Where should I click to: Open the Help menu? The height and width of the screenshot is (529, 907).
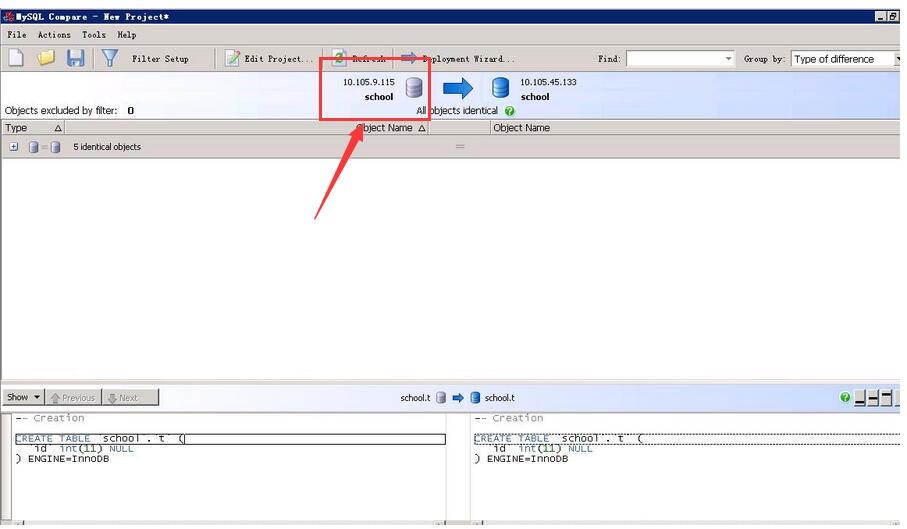pos(127,35)
